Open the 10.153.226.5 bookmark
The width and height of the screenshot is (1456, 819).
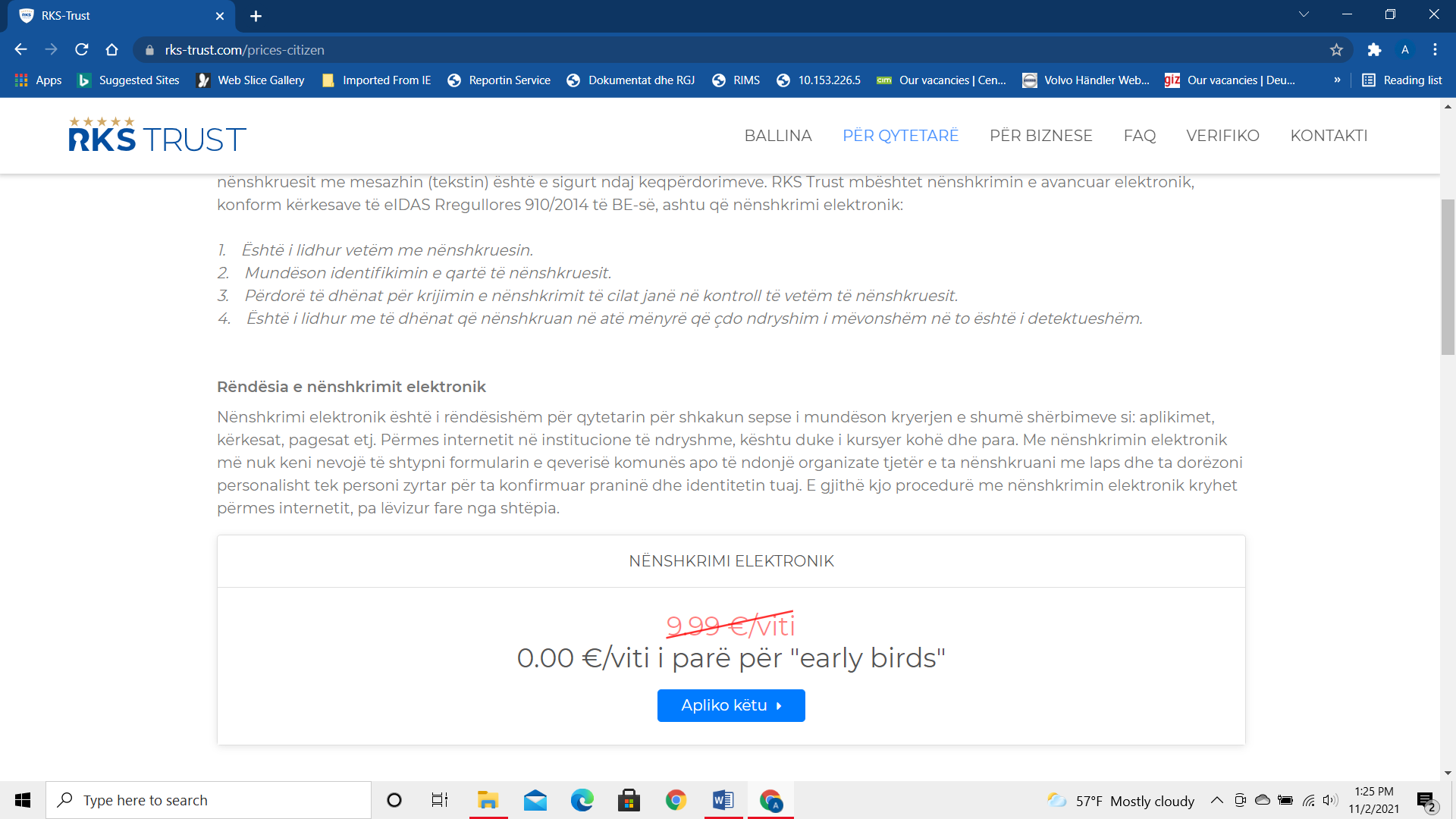(819, 80)
